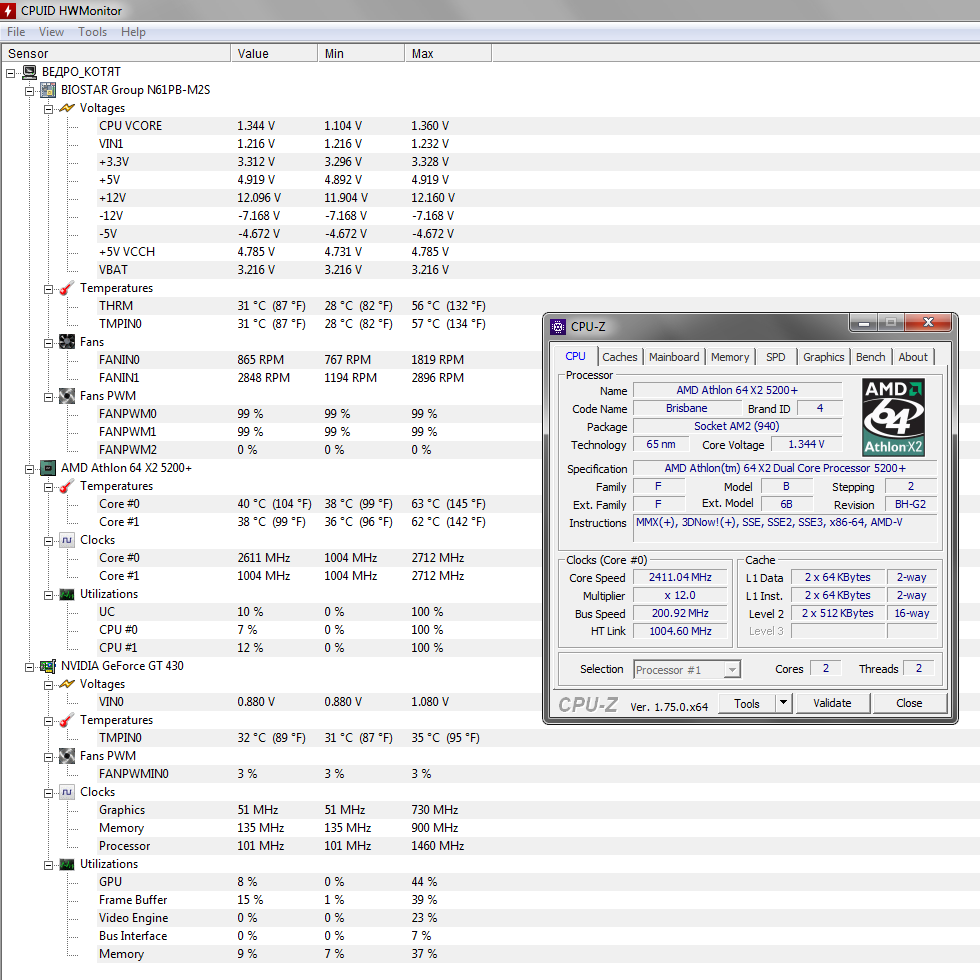The width and height of the screenshot is (980, 980).
Task: Click the fan icon next to Fans PWM
Action: [x=67, y=396]
